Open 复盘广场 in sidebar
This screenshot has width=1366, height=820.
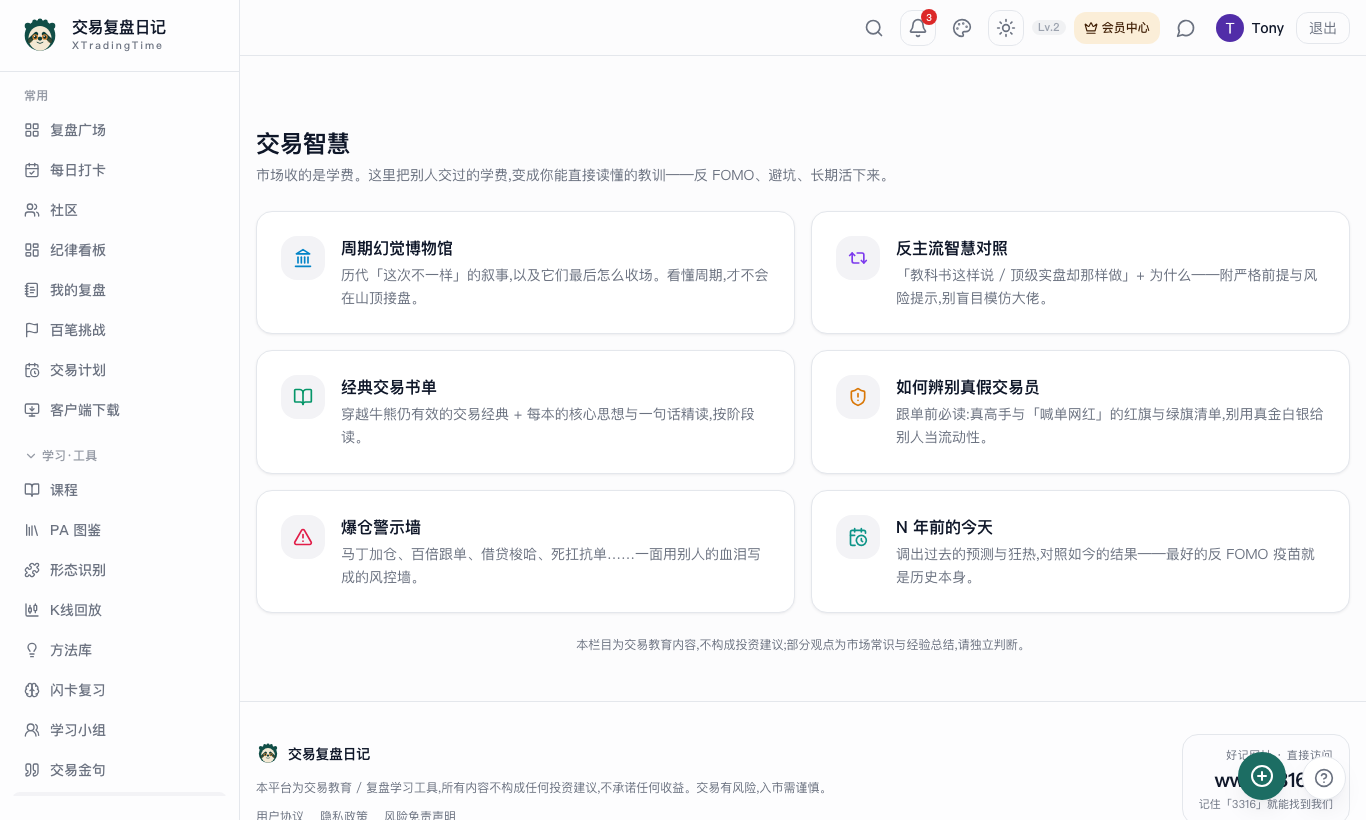(120, 130)
